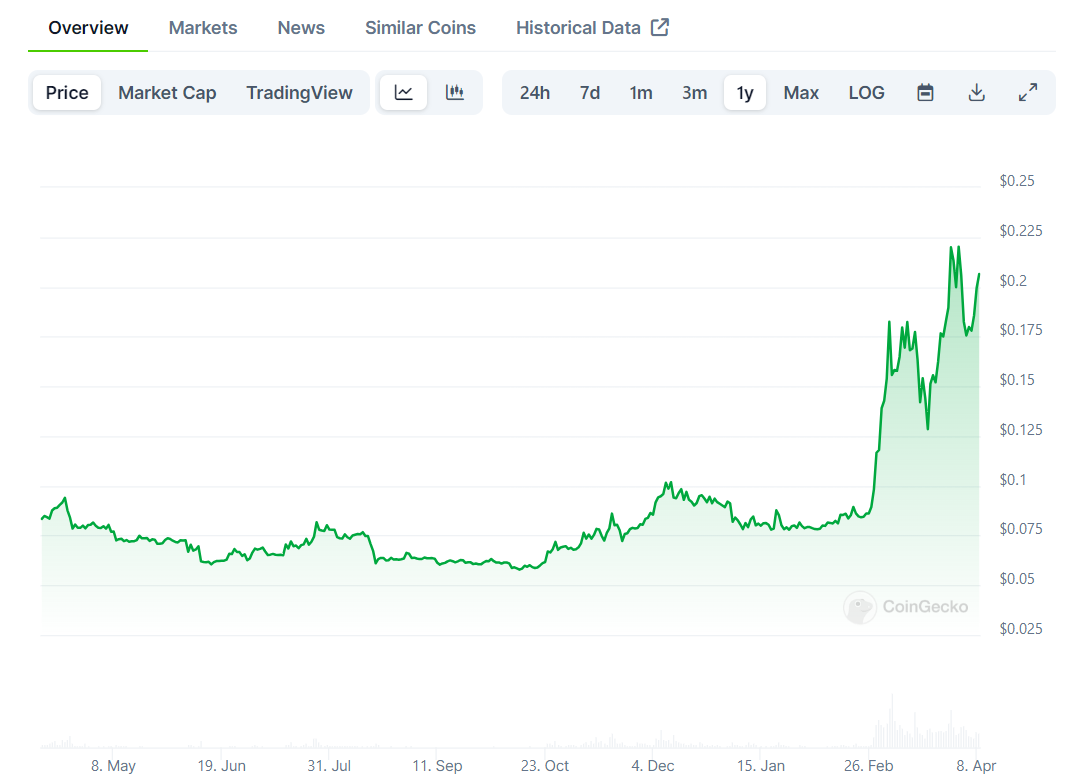Click the external link icon beside Historical Data

(x=660, y=28)
